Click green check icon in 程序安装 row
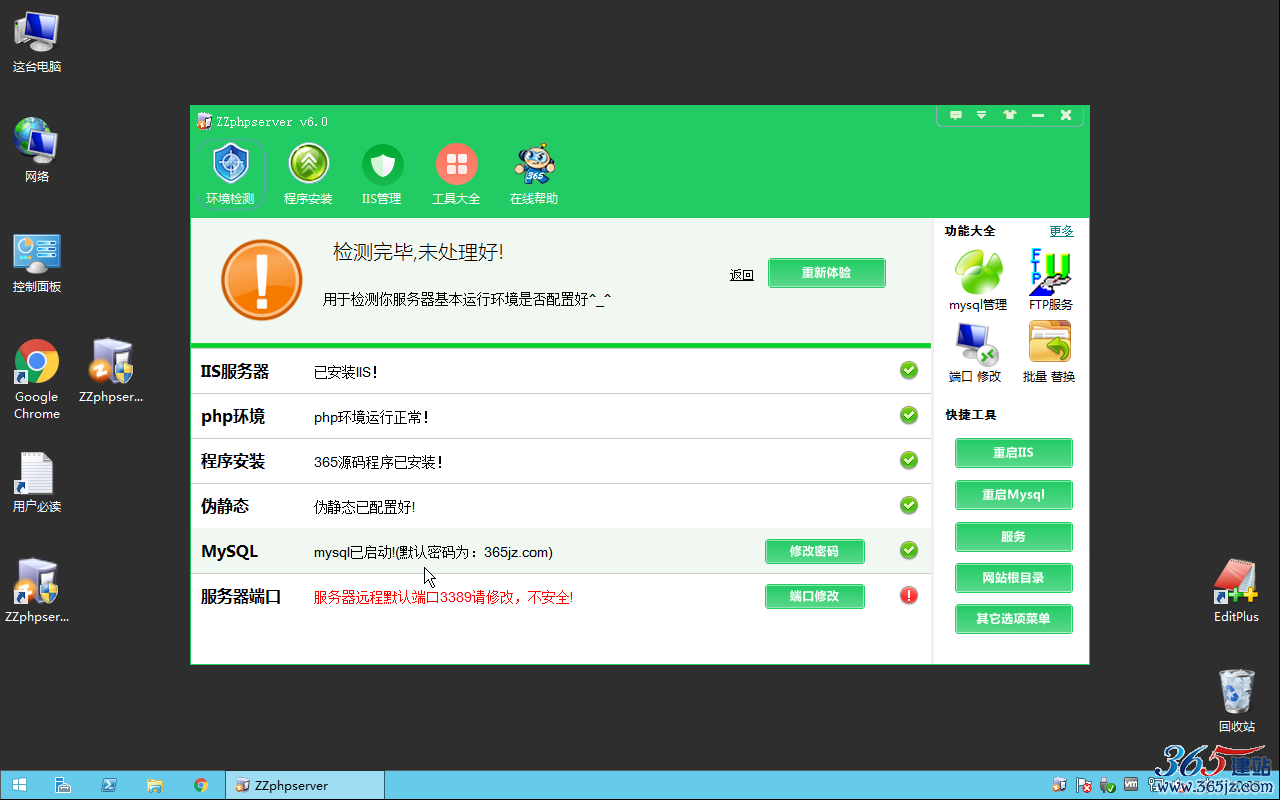Image resolution: width=1280 pixels, height=800 pixels. pos(909,460)
